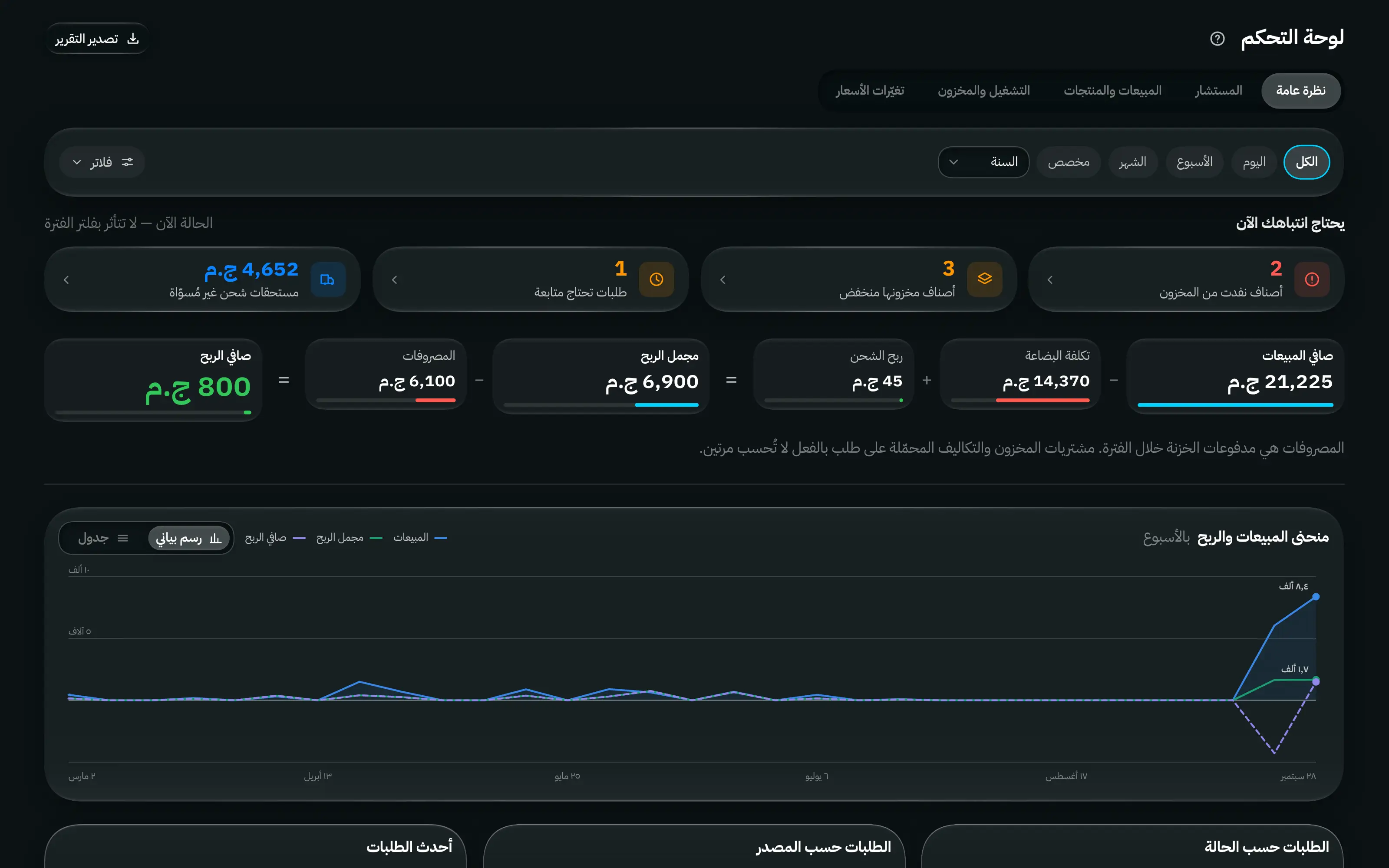
Task: Select the اليوم period filter
Action: [x=1254, y=162]
